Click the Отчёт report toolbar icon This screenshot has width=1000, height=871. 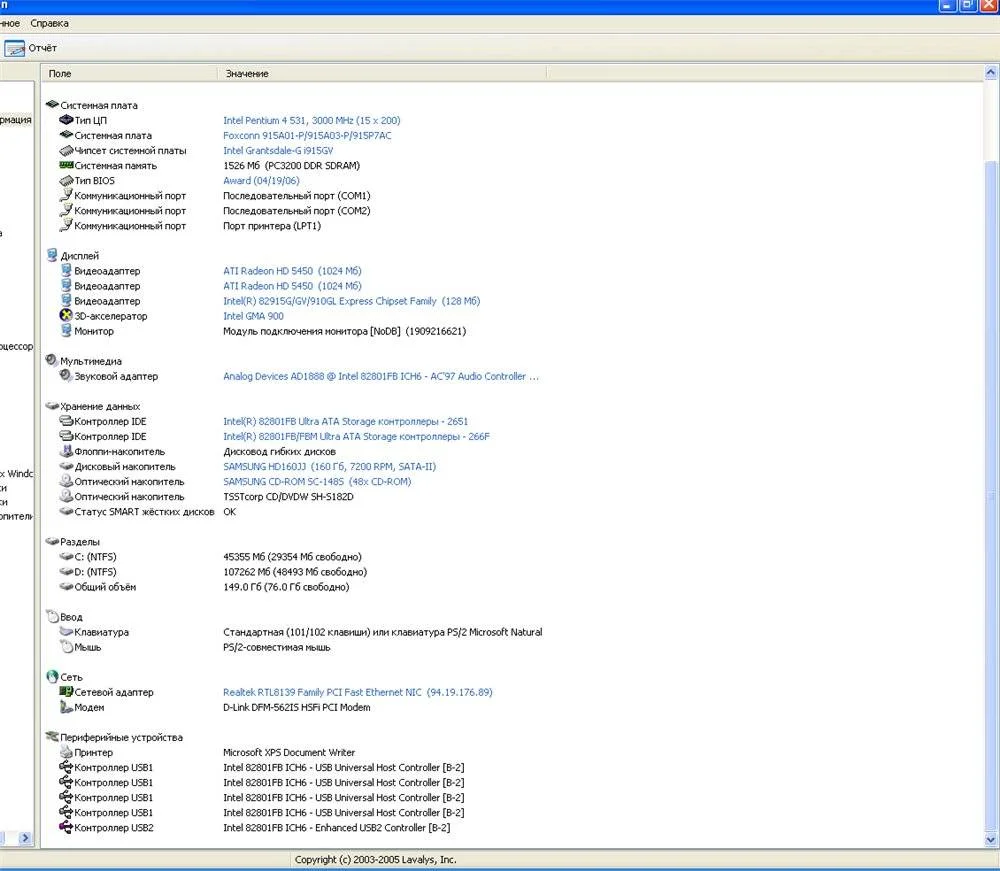[14, 48]
